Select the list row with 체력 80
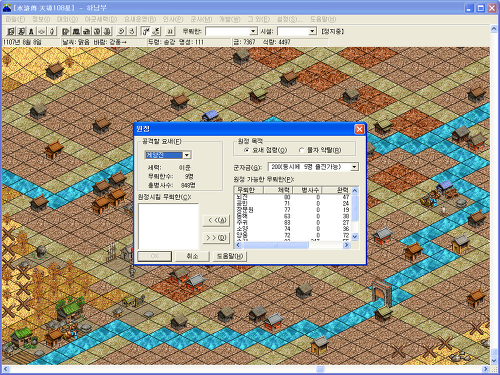Image resolution: width=500 pixels, height=375 pixels. tap(293, 197)
